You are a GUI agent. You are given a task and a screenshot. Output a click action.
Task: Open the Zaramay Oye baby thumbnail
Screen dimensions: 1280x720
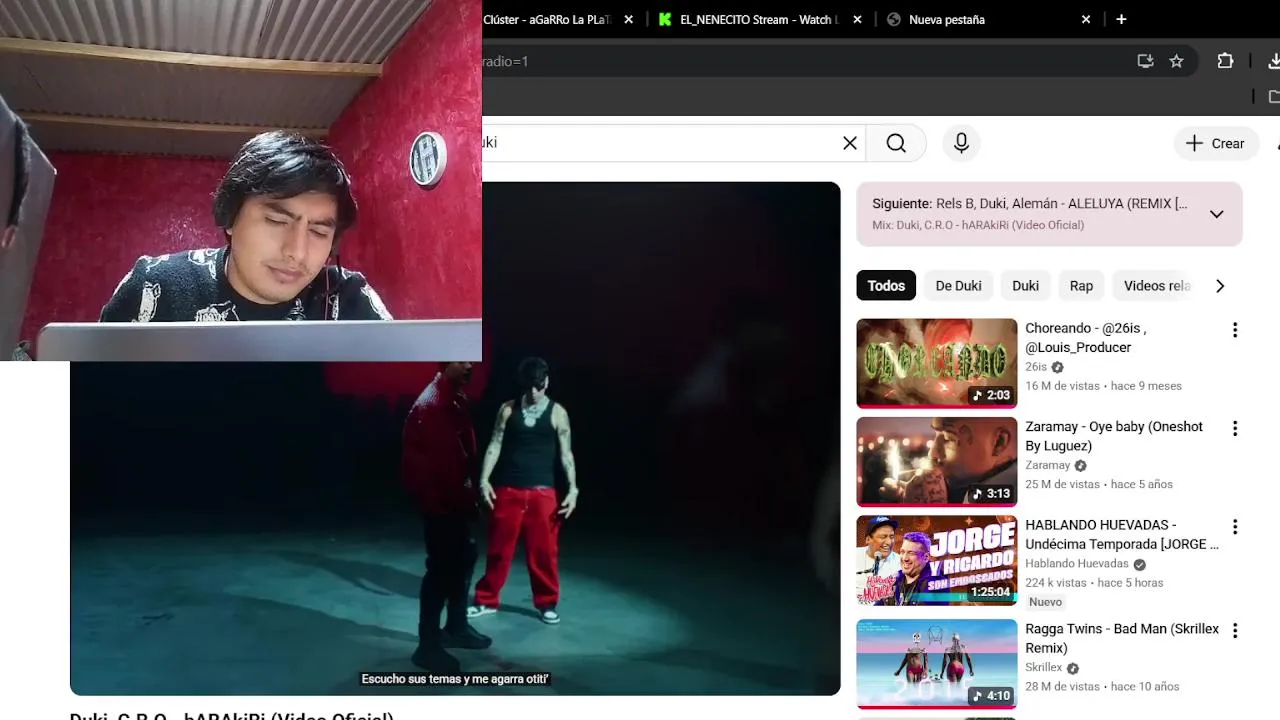pos(936,462)
